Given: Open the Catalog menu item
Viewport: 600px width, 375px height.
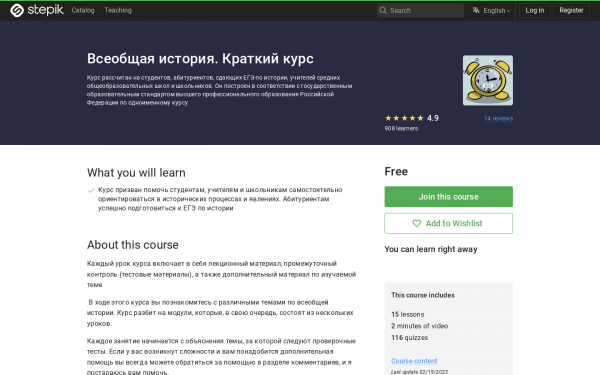Looking at the screenshot, I should [x=83, y=10].
